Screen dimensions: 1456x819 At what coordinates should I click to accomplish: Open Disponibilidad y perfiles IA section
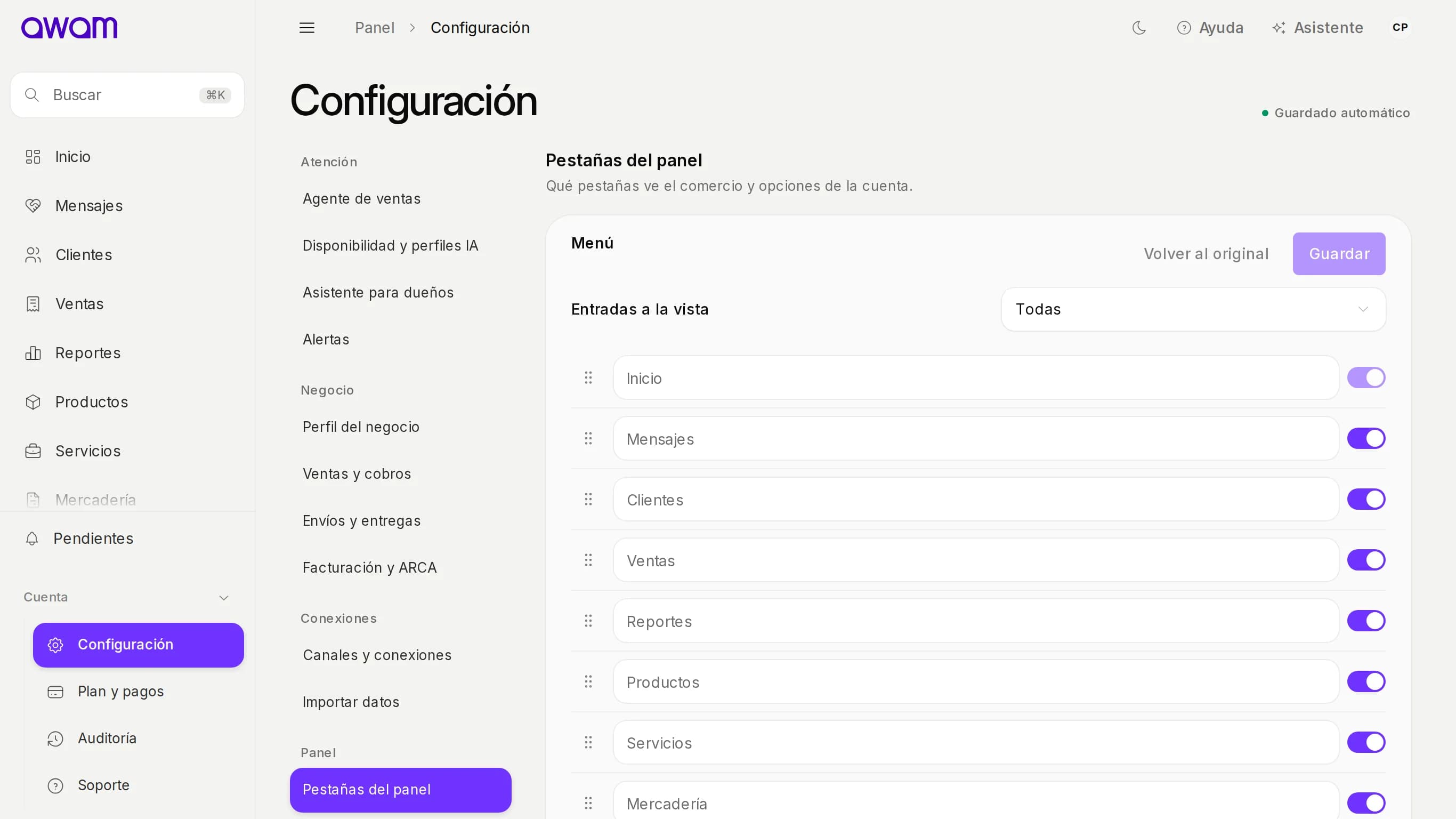tap(400, 245)
